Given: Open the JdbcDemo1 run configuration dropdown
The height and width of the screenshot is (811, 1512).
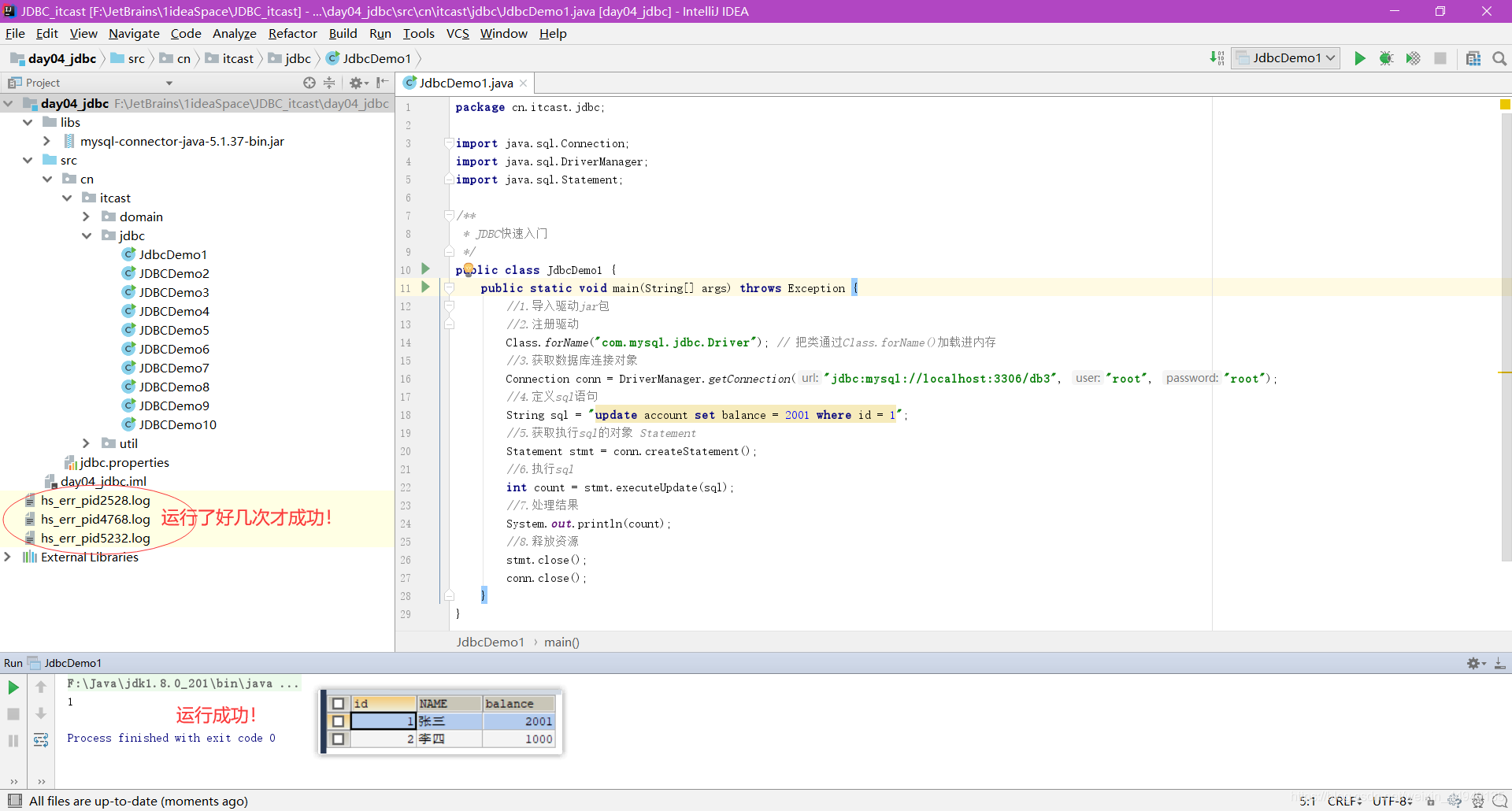Looking at the screenshot, I should point(1286,58).
